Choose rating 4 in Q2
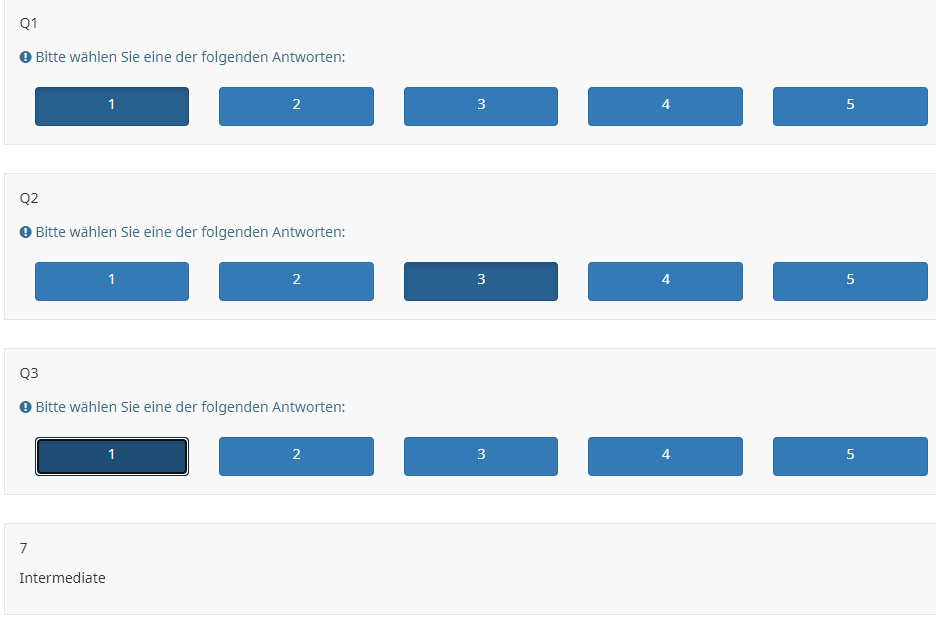Image resolution: width=936 pixels, height=624 pixels. pyautogui.click(x=665, y=281)
